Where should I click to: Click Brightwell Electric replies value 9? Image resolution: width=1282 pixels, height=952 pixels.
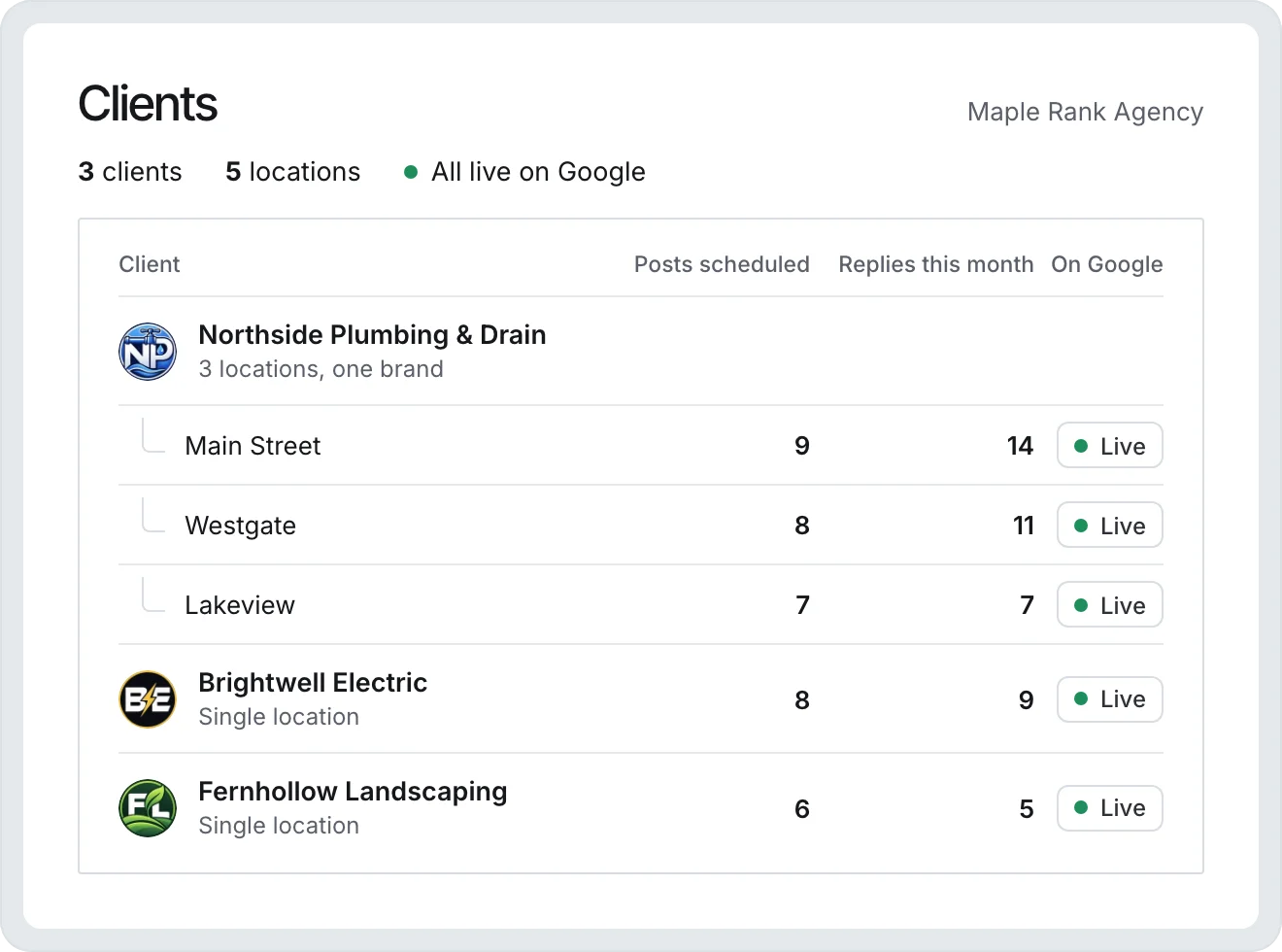pos(1027,699)
